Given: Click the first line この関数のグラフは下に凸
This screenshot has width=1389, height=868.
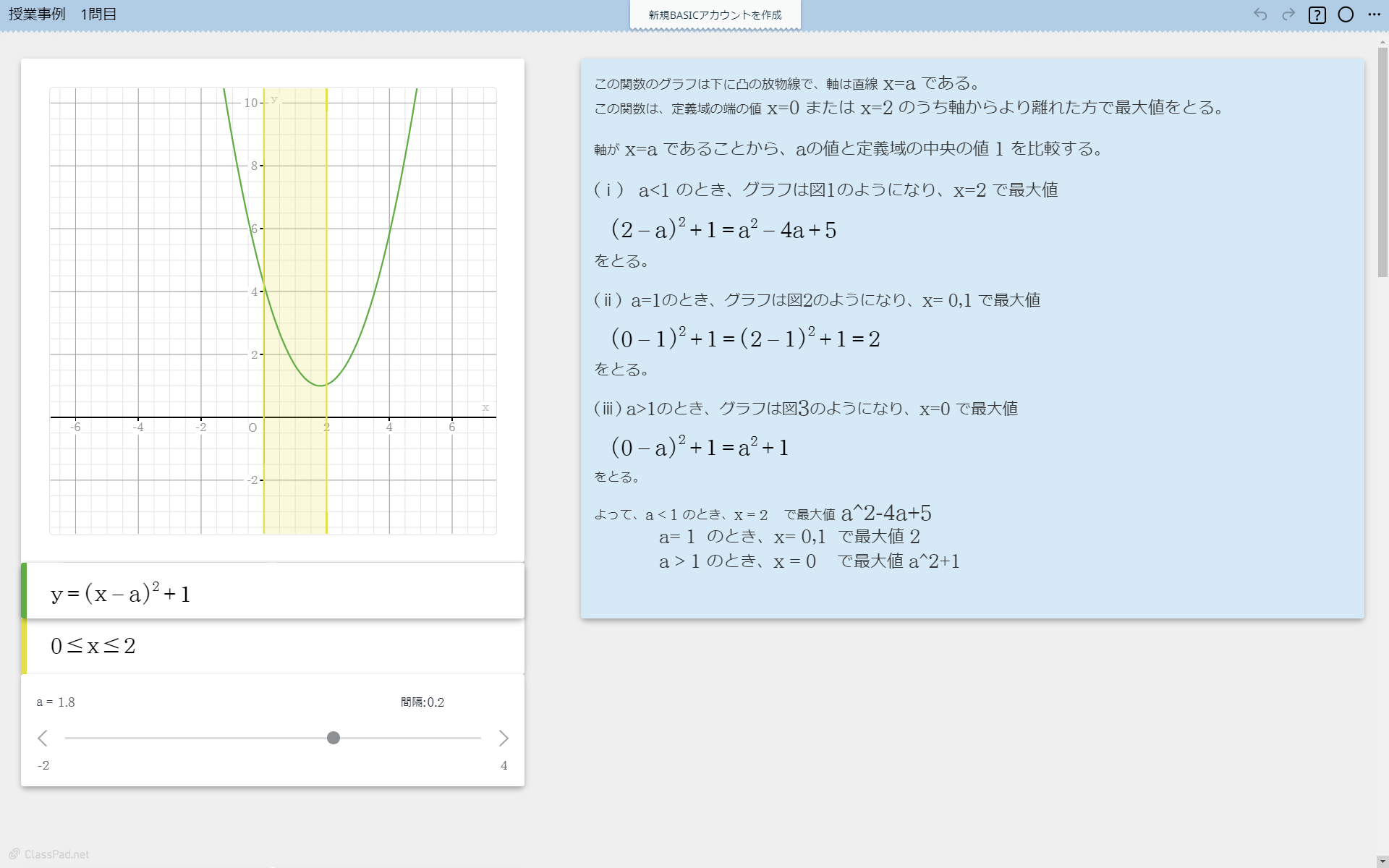Looking at the screenshot, I should pos(787,84).
